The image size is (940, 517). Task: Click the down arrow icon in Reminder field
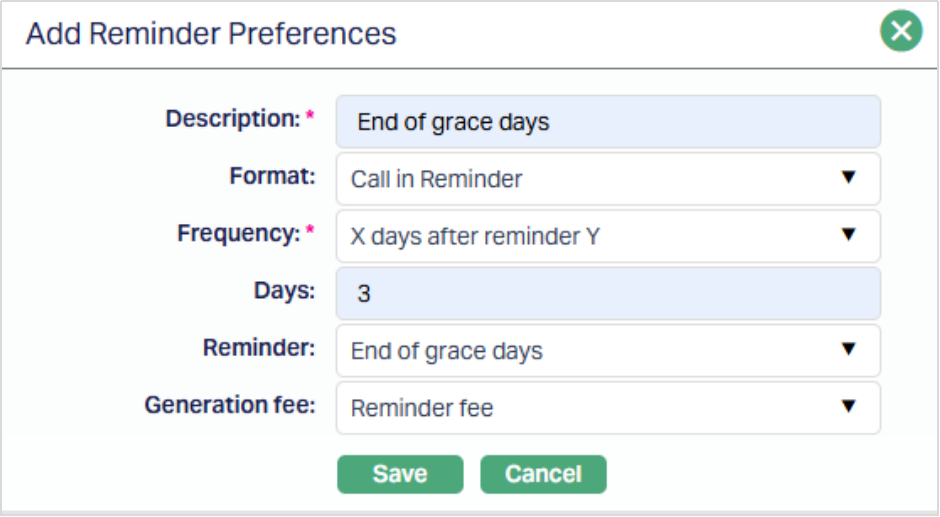pyautogui.click(x=849, y=350)
